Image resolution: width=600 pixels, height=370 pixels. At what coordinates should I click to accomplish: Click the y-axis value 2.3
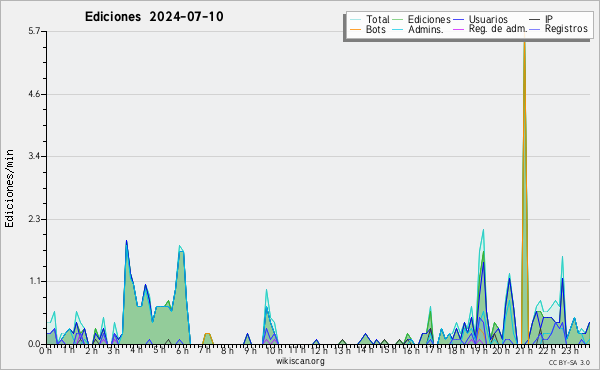tap(34, 219)
